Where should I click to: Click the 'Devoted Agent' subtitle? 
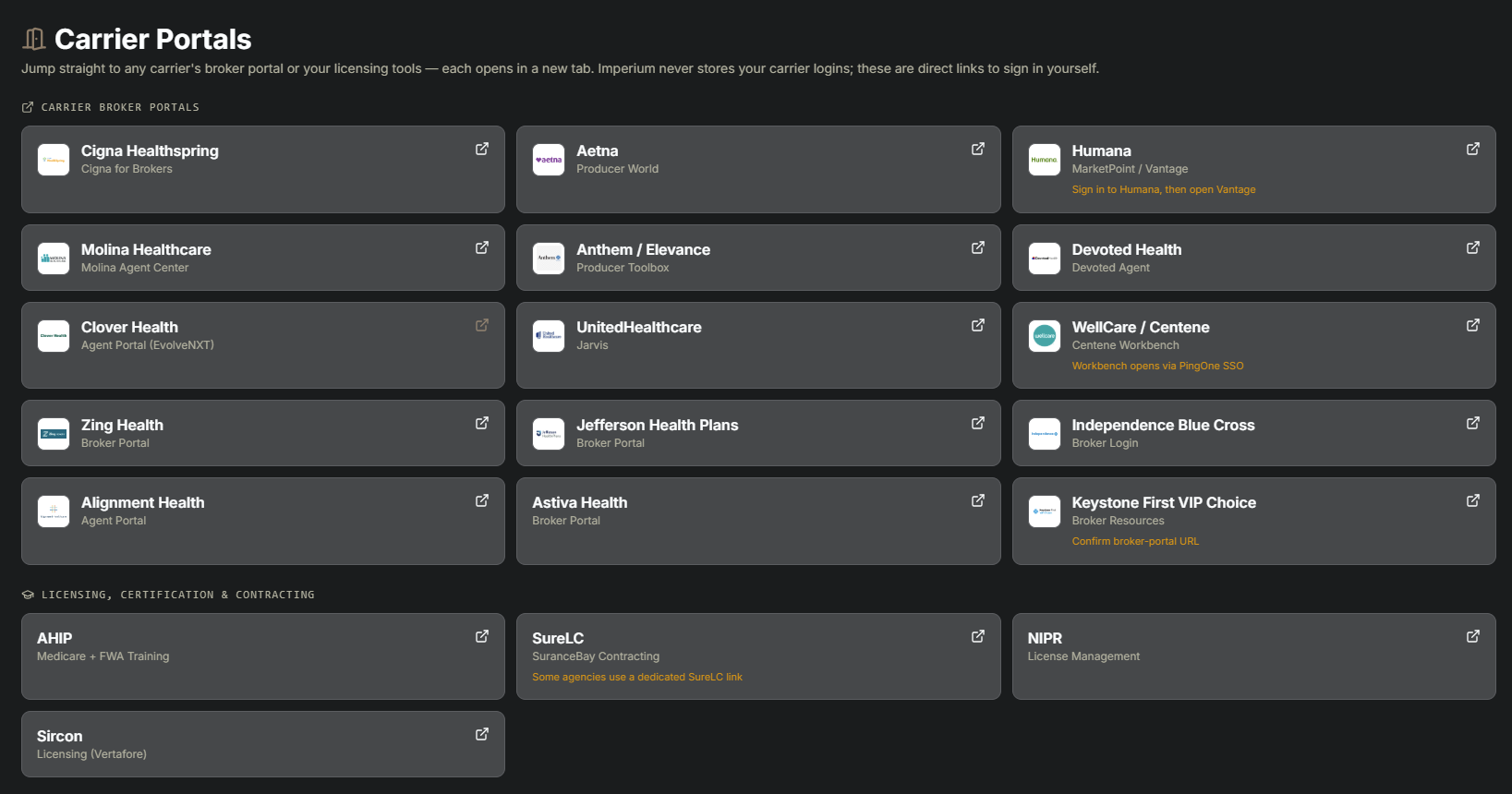coord(1111,268)
